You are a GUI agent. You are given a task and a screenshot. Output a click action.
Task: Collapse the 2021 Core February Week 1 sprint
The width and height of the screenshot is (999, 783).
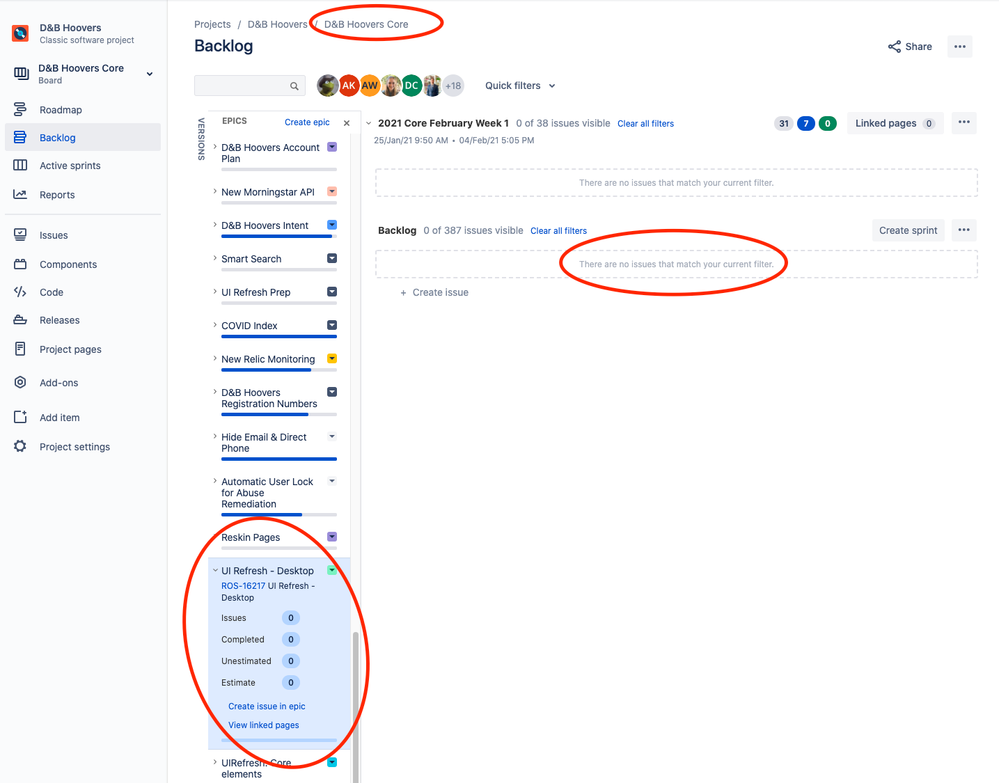(x=368, y=123)
